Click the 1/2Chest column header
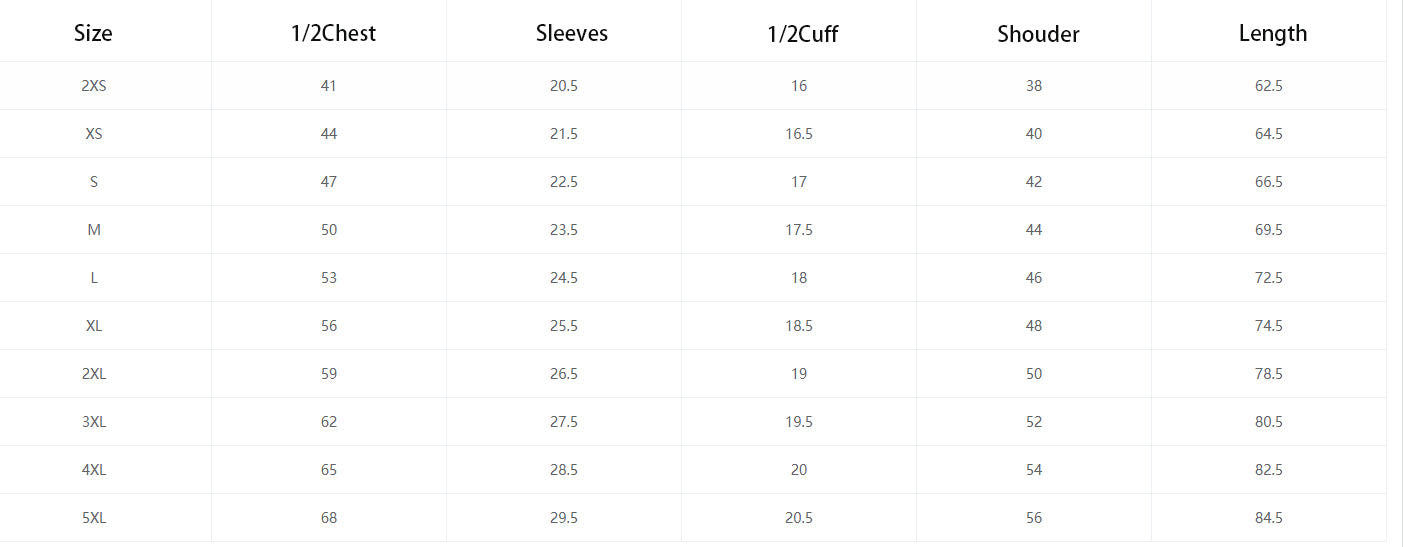Screen dimensions: 1403x547 click(x=333, y=33)
